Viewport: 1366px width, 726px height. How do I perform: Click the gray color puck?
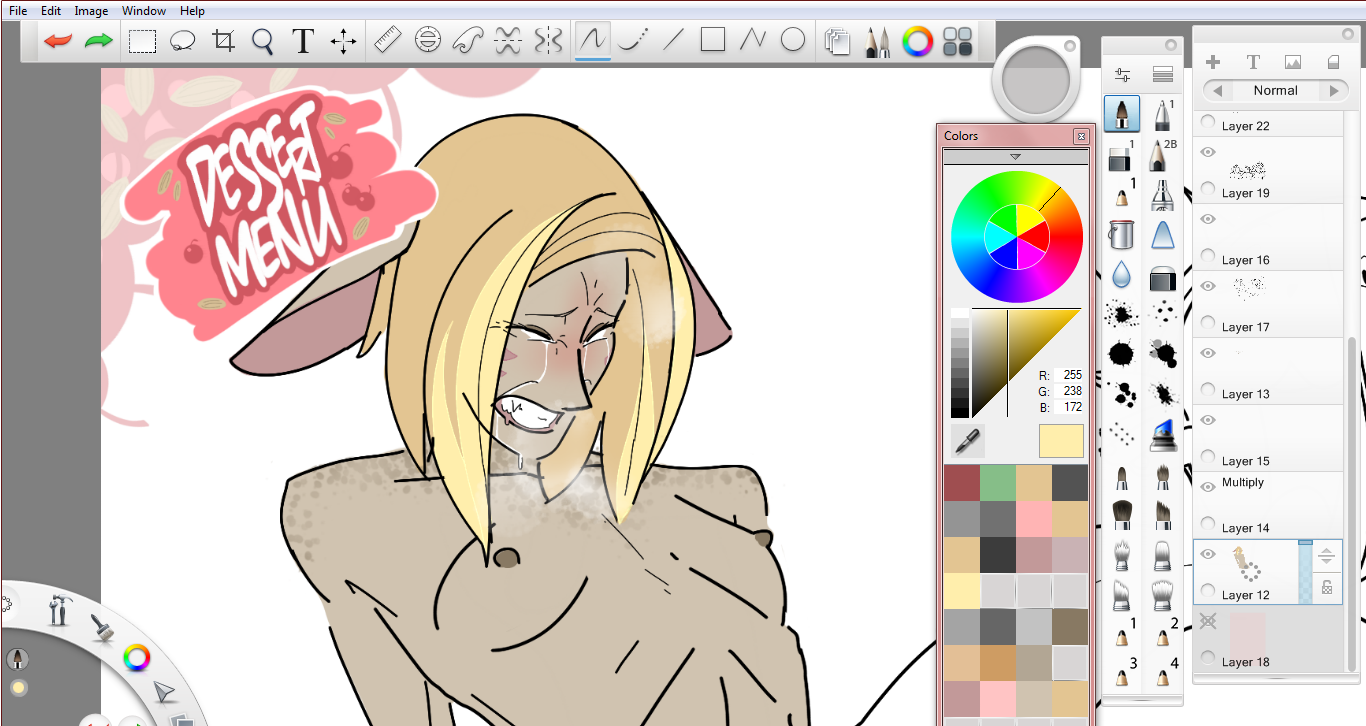point(1035,79)
